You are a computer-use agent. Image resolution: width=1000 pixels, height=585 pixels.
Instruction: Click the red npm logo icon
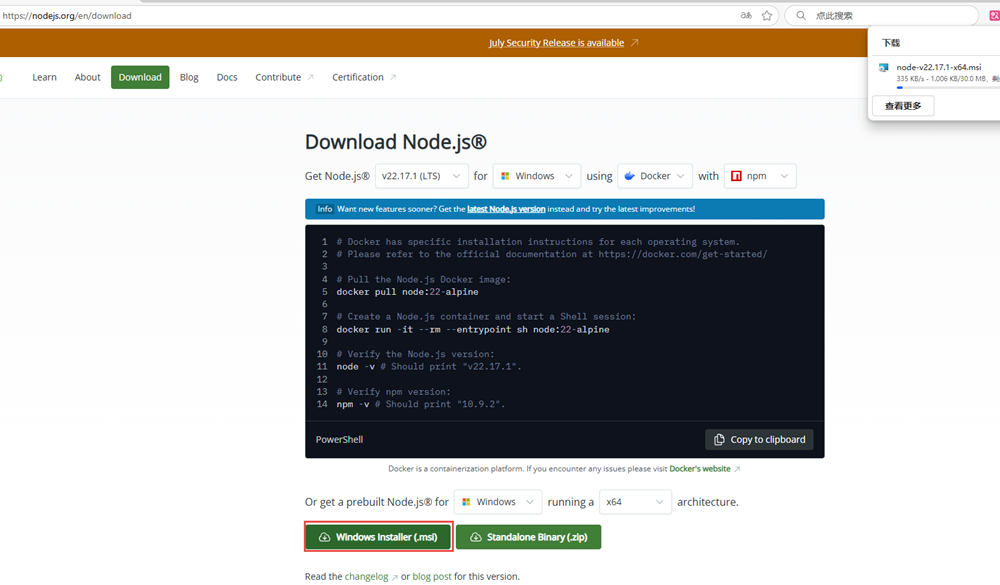click(x=736, y=176)
